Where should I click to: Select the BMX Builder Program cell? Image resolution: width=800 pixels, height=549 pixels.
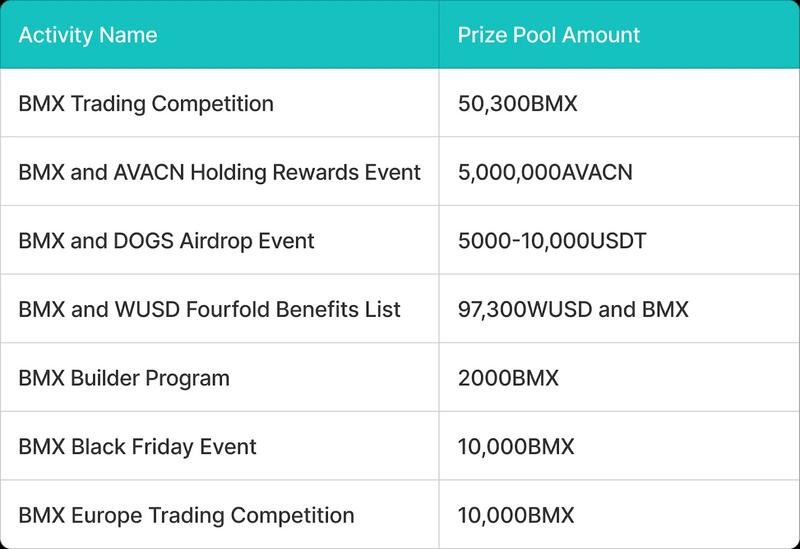(124, 378)
